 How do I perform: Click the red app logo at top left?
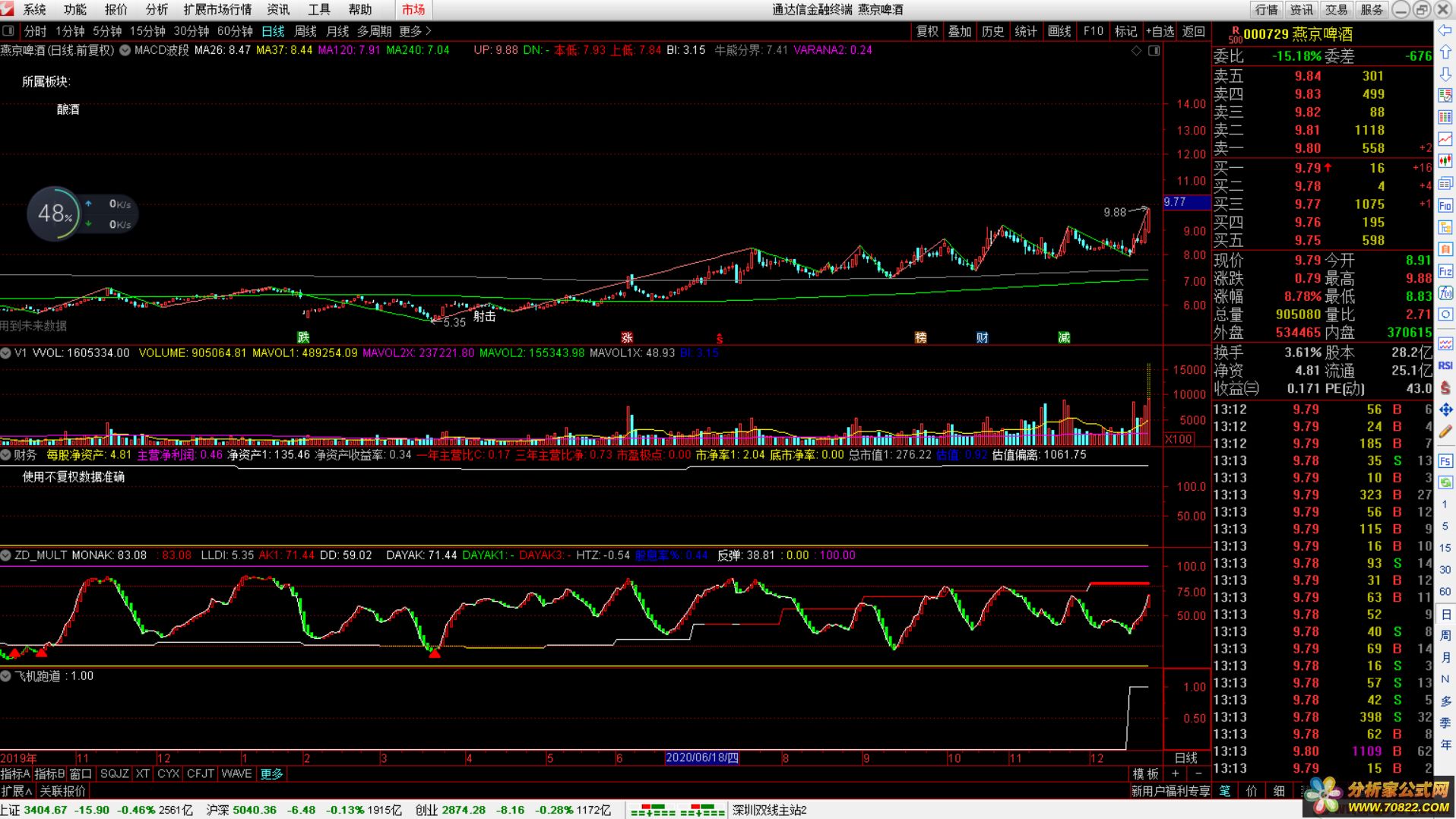point(8,9)
